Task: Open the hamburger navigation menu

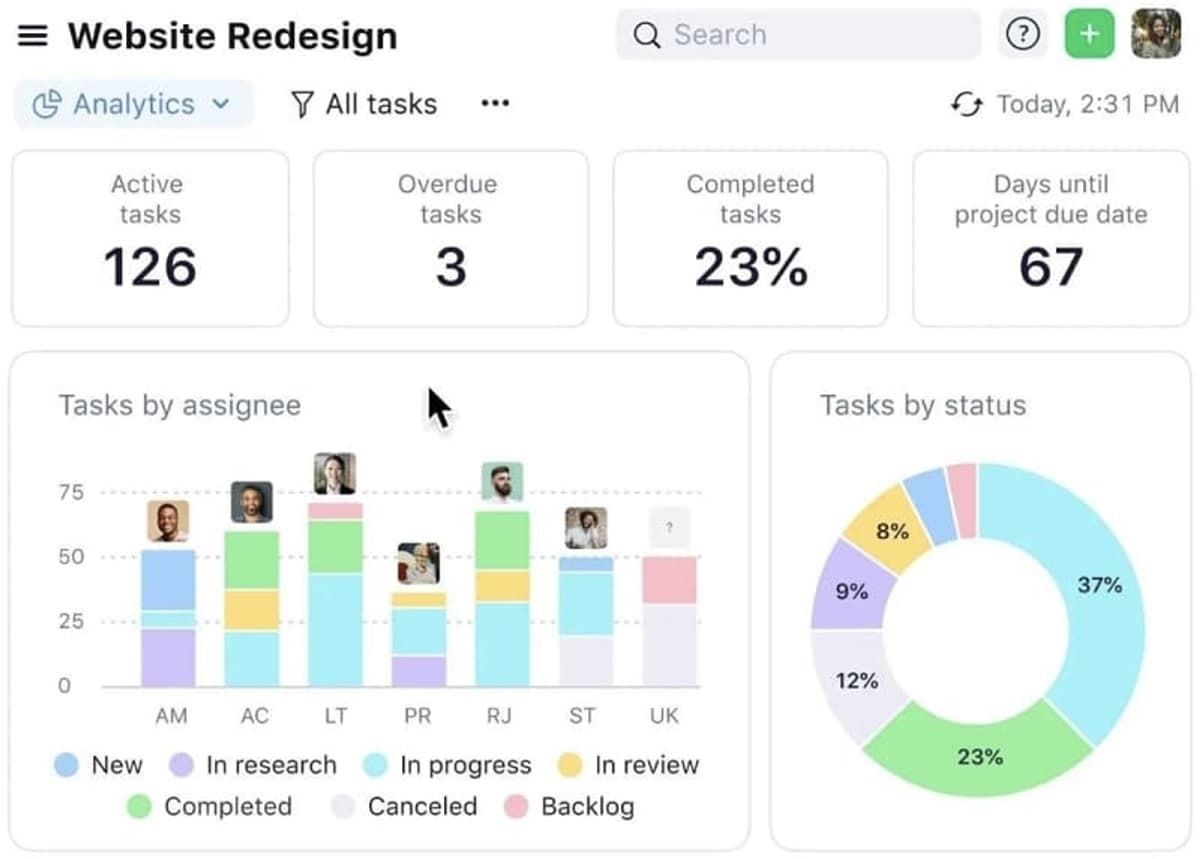Action: coord(33,35)
